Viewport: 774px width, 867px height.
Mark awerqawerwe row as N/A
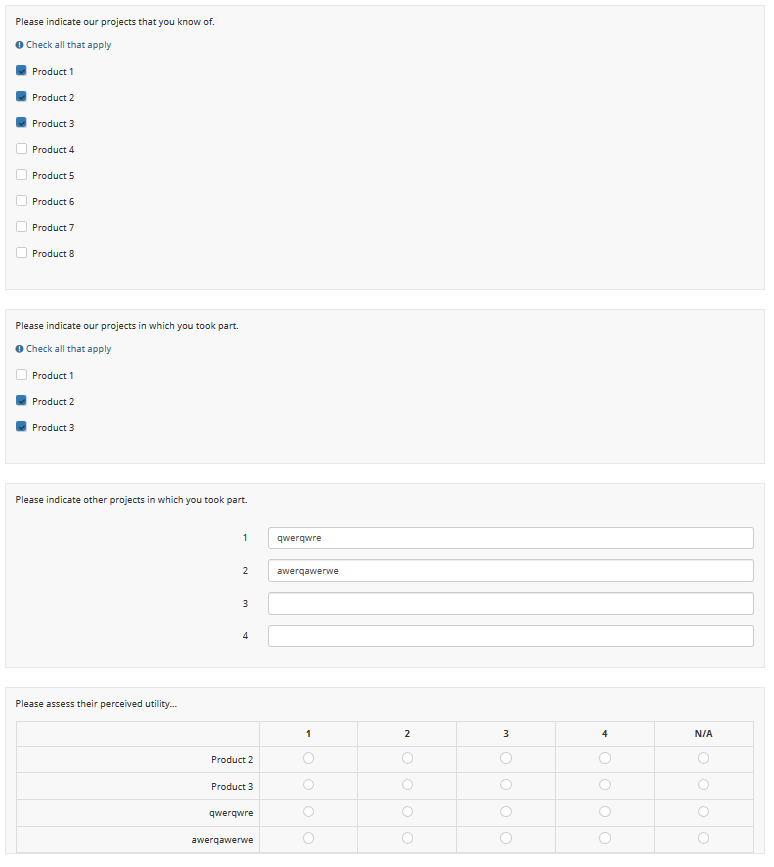tap(704, 839)
